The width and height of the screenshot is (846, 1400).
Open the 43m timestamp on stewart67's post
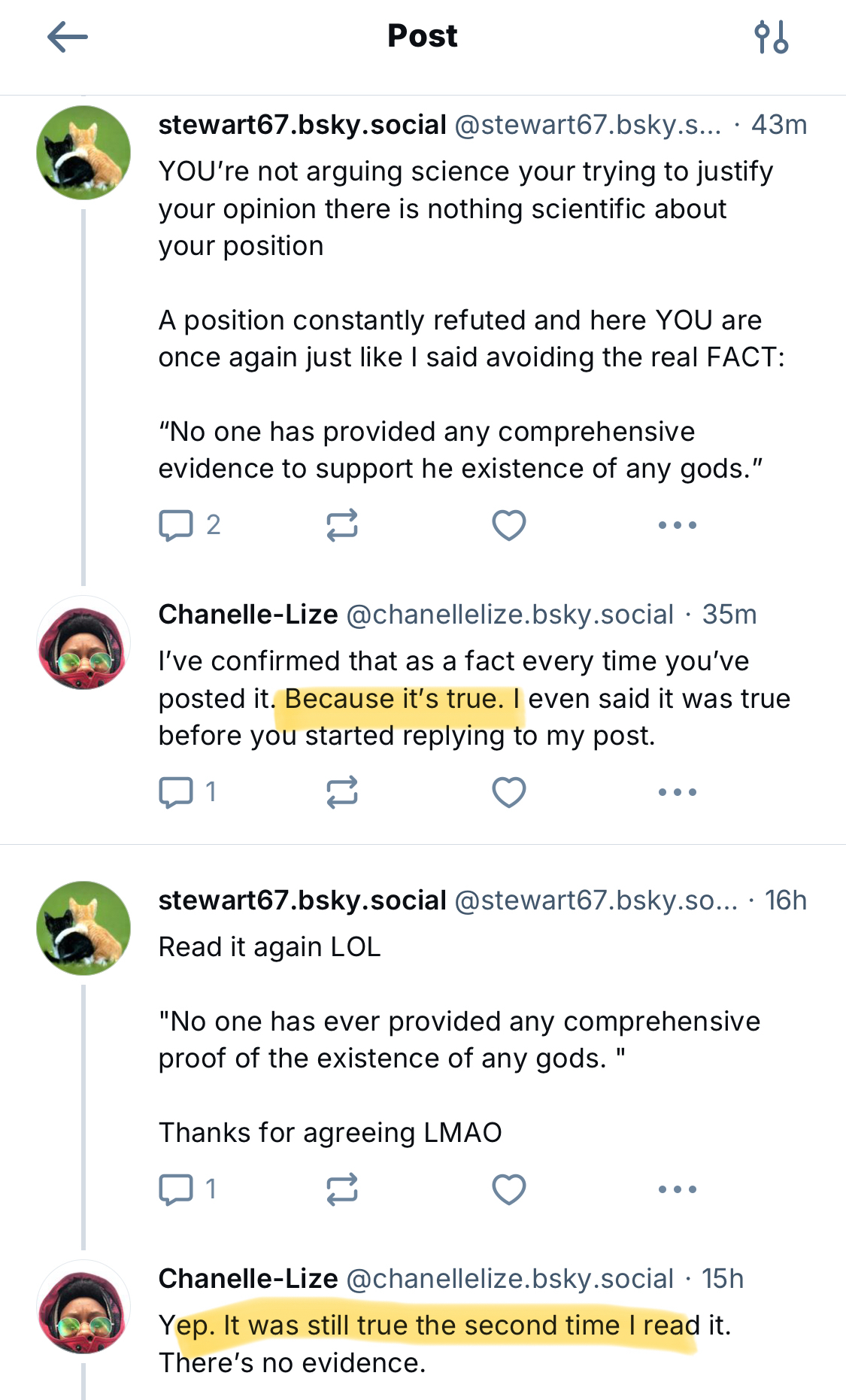[x=779, y=125]
